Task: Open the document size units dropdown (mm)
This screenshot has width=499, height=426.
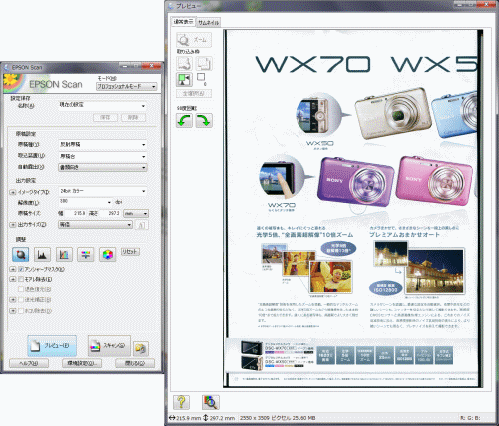Action: click(x=136, y=213)
